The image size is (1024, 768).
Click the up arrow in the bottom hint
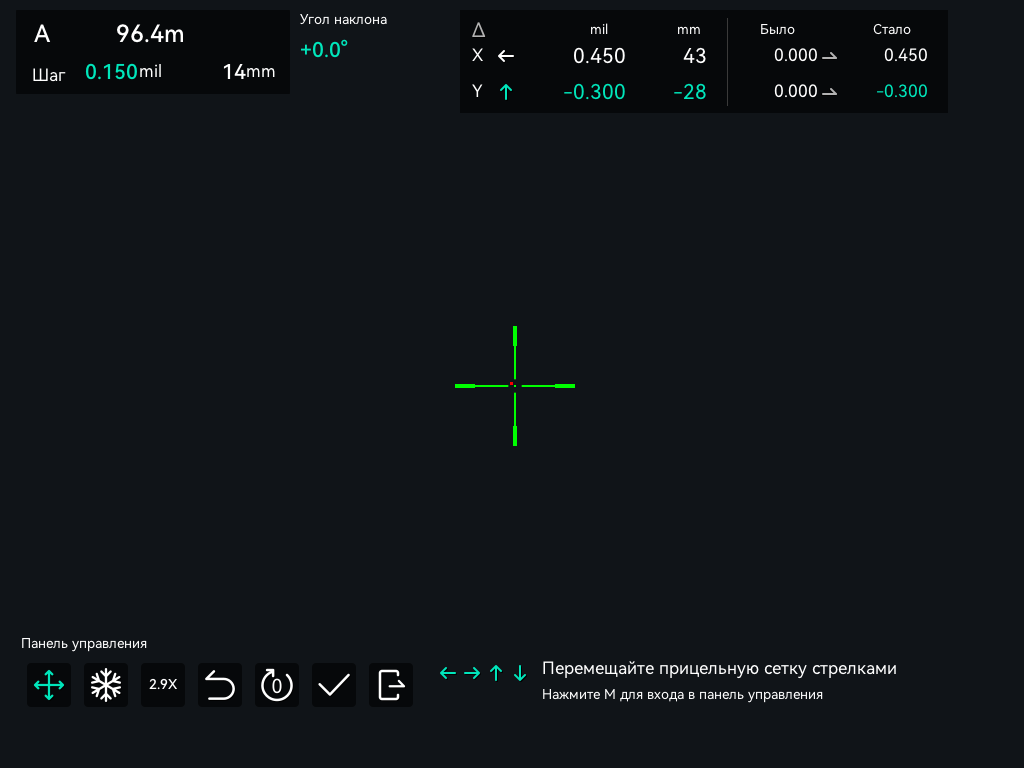pyautogui.click(x=496, y=673)
